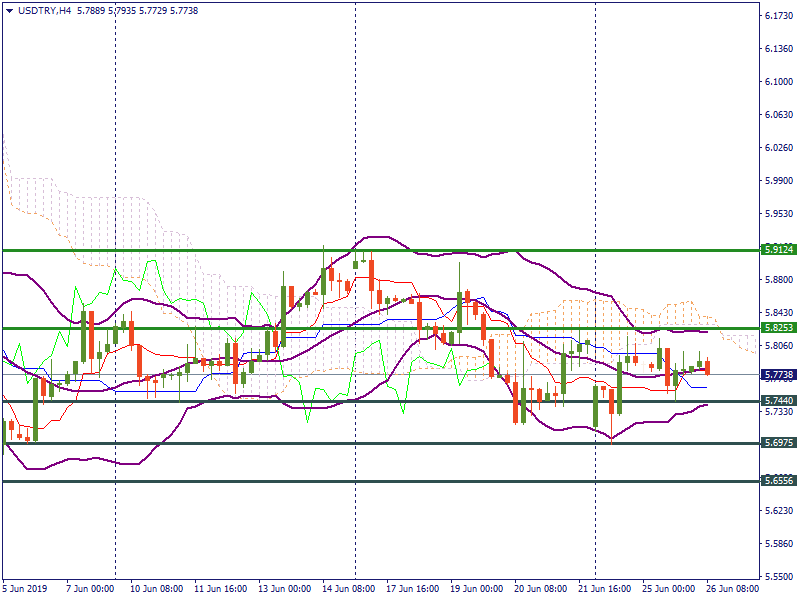This screenshot has width=800, height=600.
Task: Select the 5.9124 price level label
Action: tap(778, 249)
